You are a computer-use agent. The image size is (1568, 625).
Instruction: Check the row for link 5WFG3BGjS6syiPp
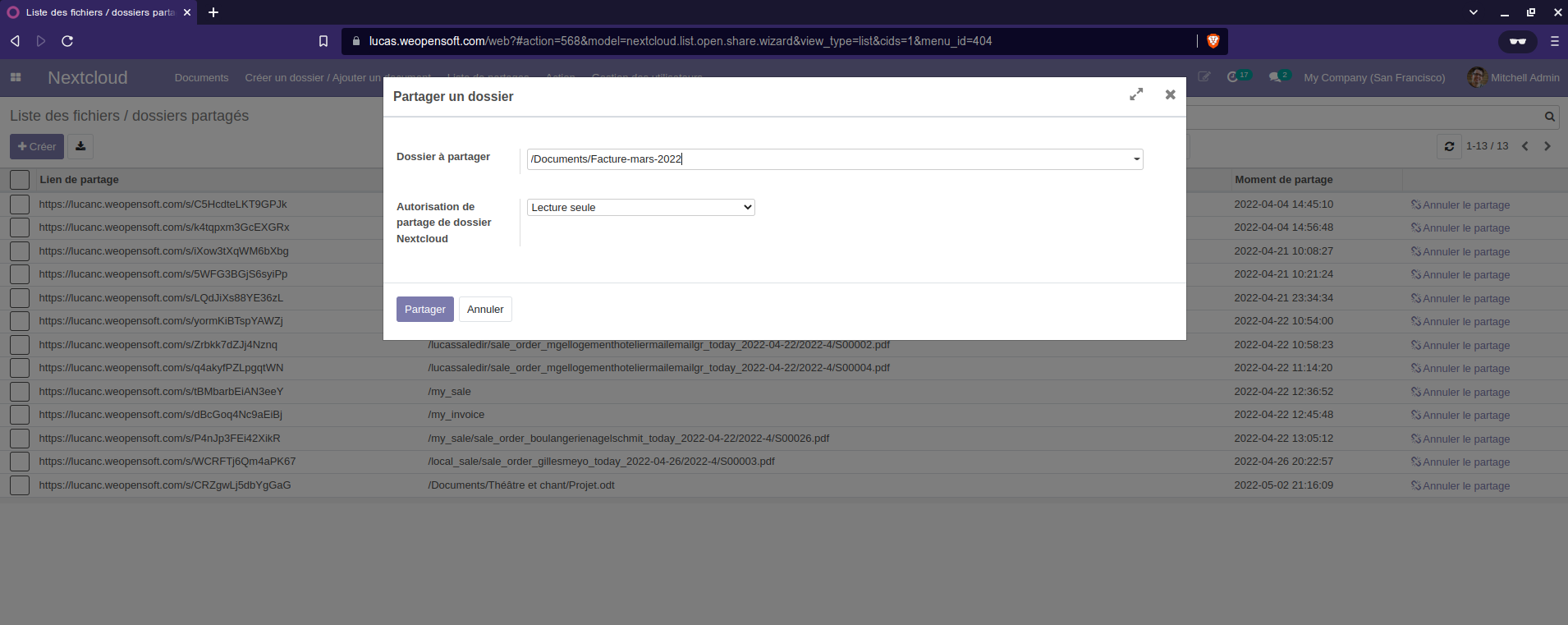pos(20,274)
